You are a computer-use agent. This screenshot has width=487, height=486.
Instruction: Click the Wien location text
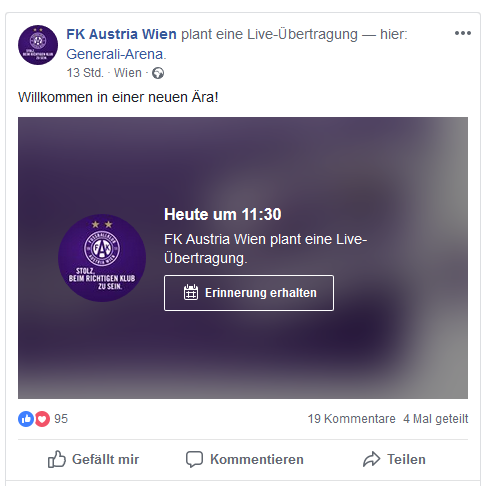click(x=128, y=73)
